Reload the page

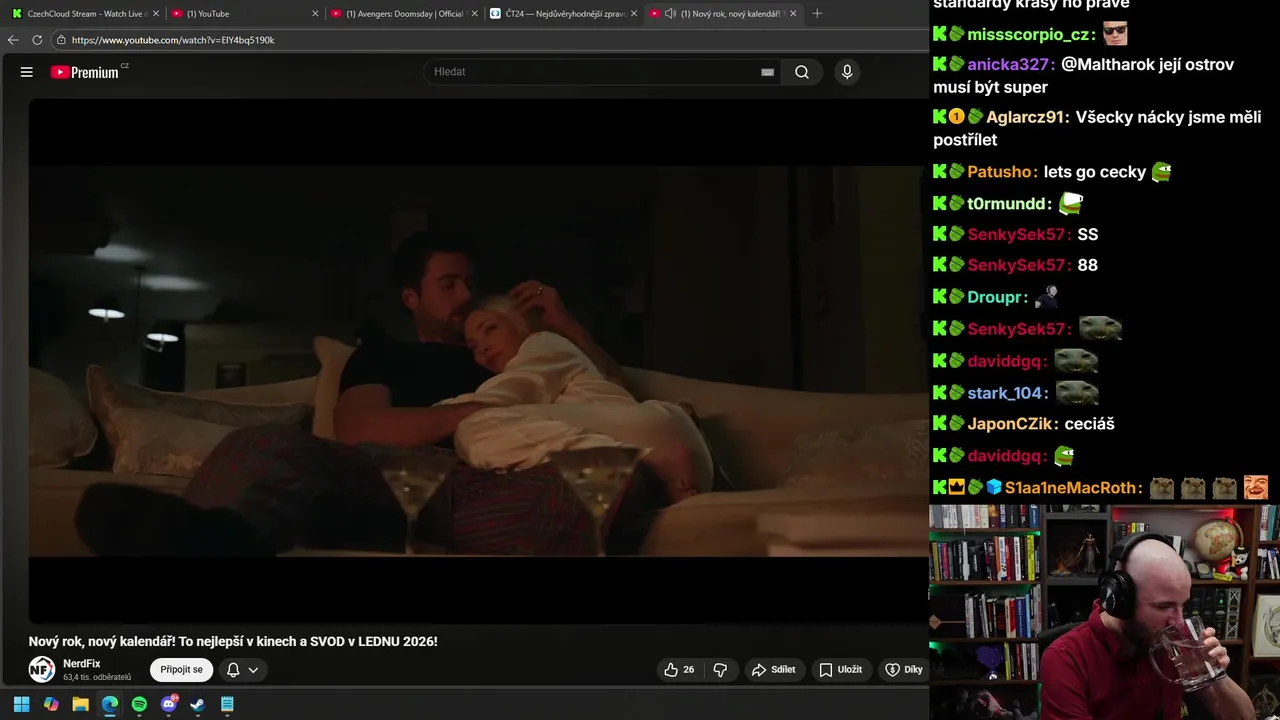pyautogui.click(x=37, y=40)
